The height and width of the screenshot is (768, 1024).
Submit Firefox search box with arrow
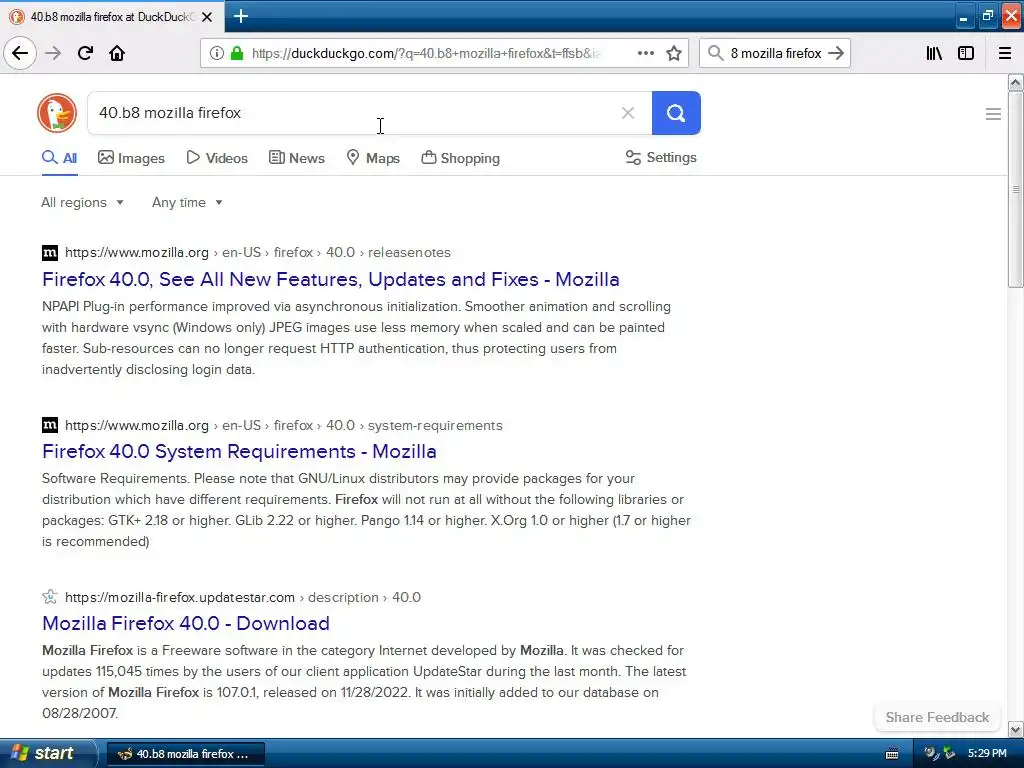tap(836, 53)
